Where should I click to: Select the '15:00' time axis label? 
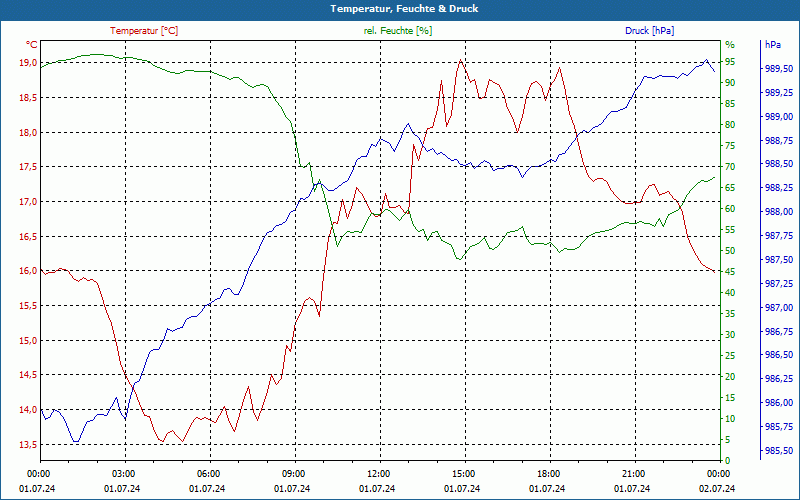(x=463, y=473)
